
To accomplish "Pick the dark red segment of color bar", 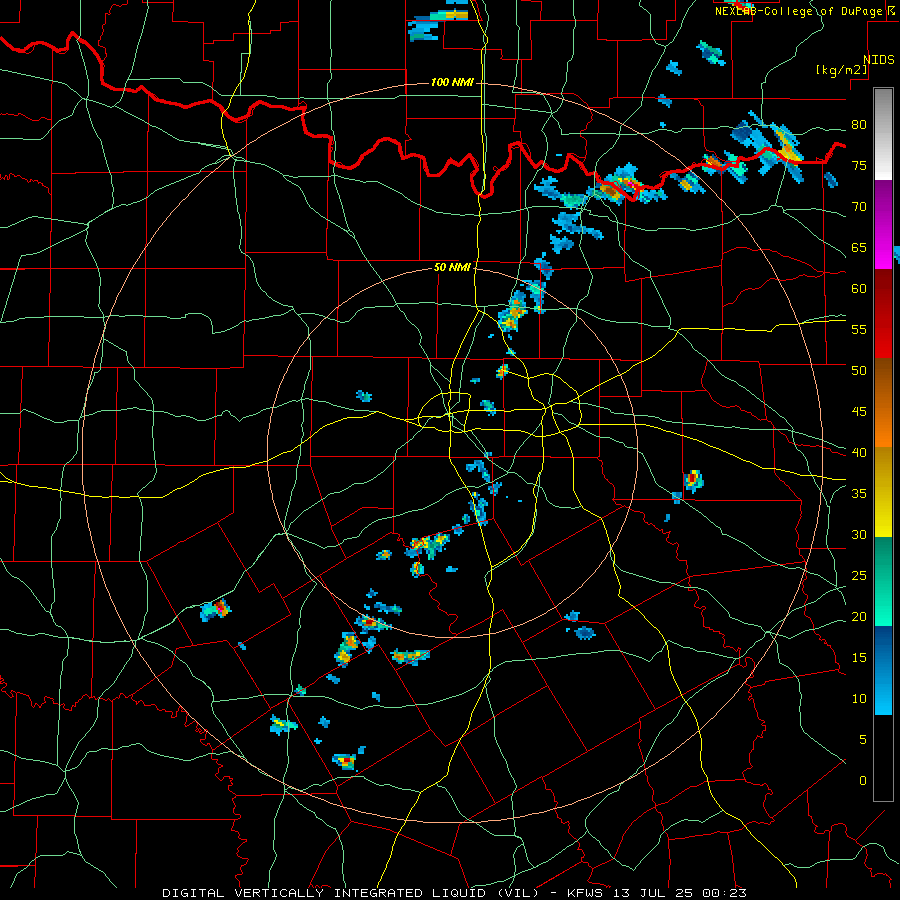I will pyautogui.click(x=883, y=314).
